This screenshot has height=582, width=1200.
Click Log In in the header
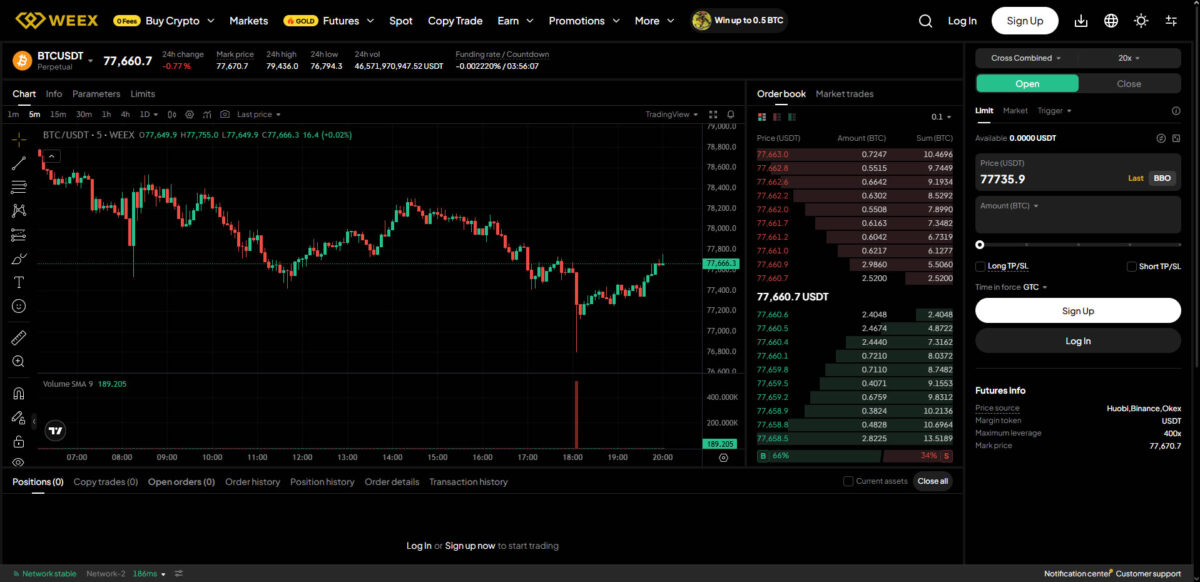(962, 20)
